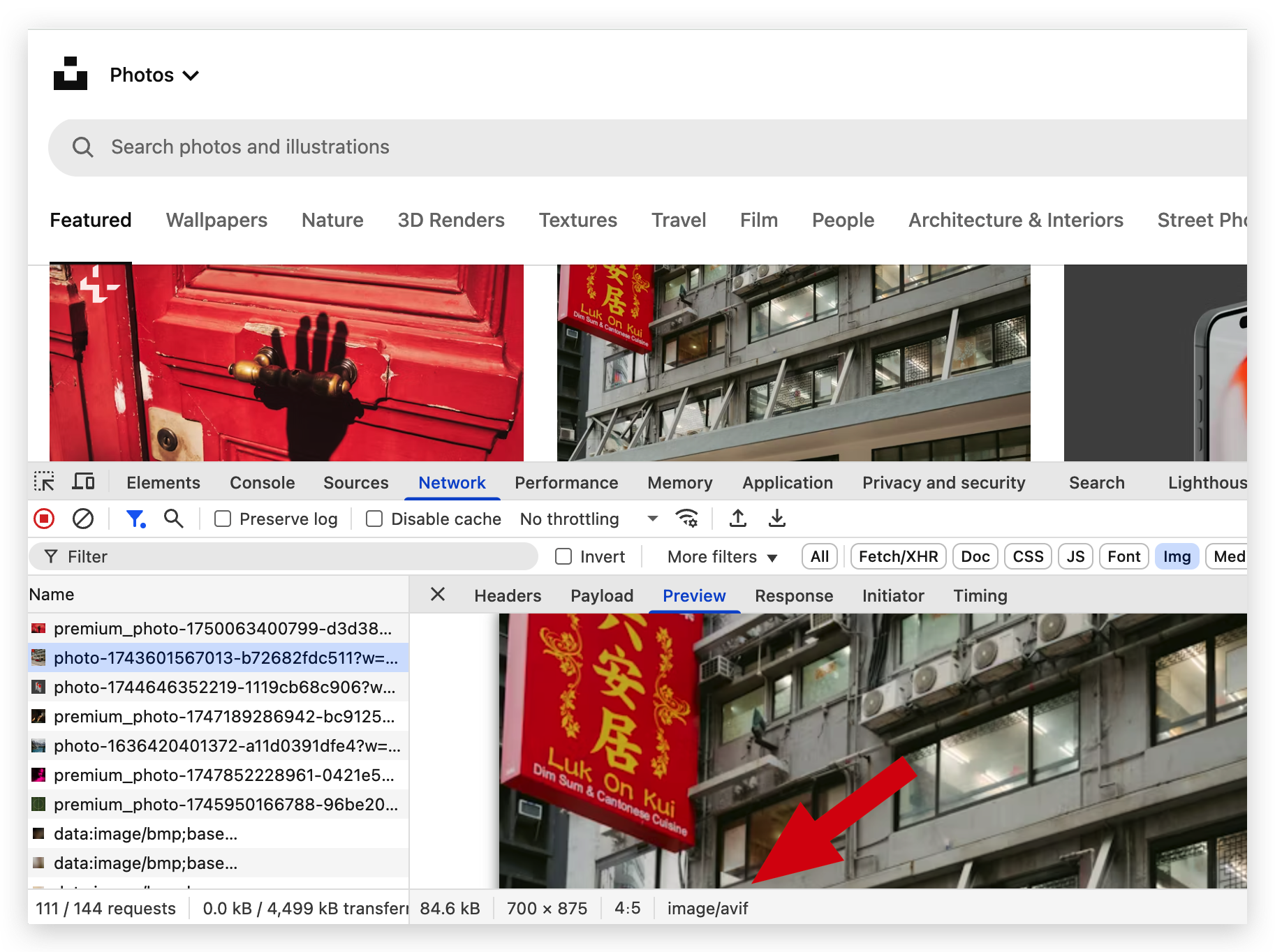This screenshot has height=952, width=1275.
Task: Open network conditions wifi icon
Action: (x=687, y=519)
